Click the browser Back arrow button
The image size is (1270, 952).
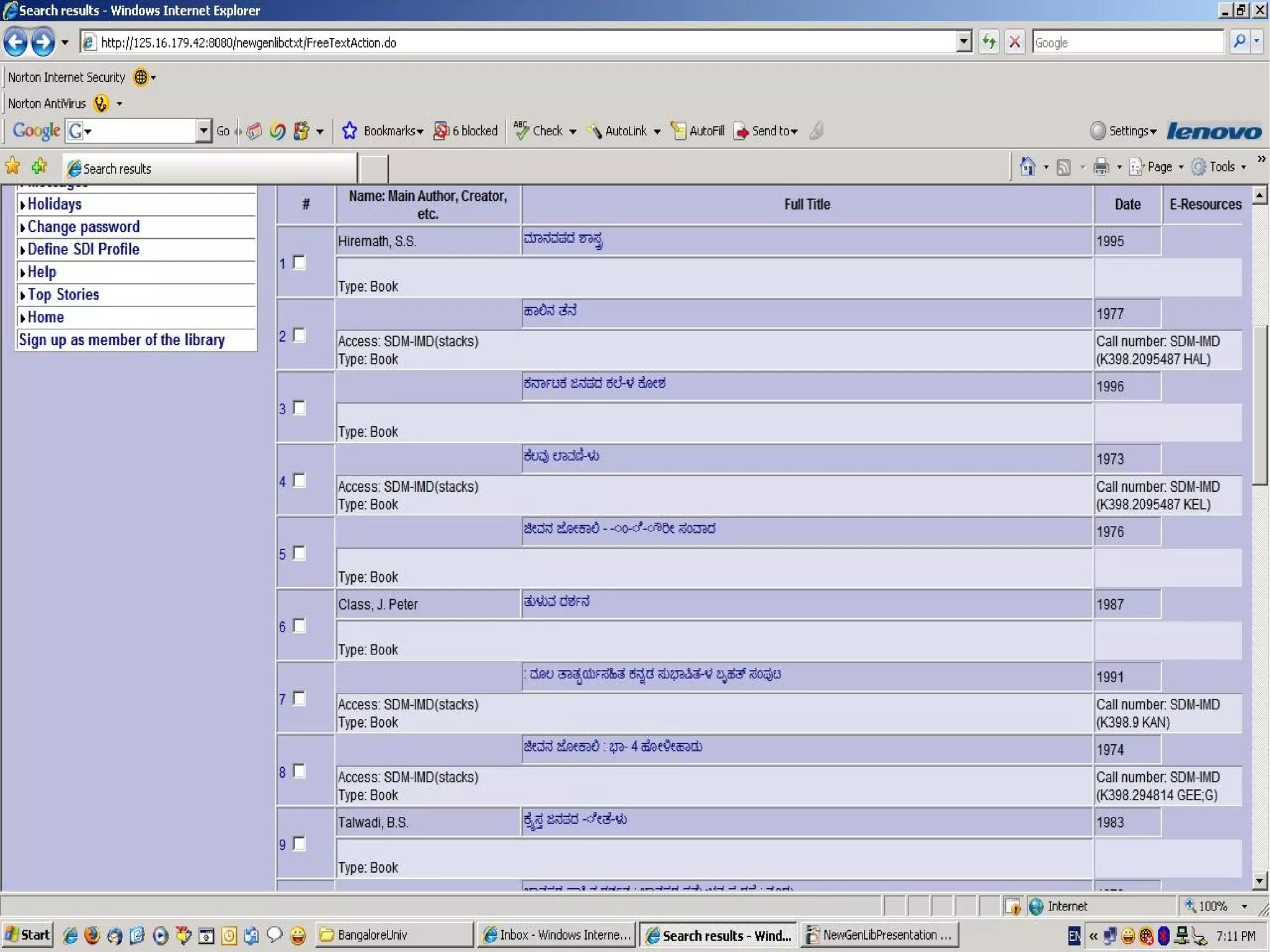point(16,42)
